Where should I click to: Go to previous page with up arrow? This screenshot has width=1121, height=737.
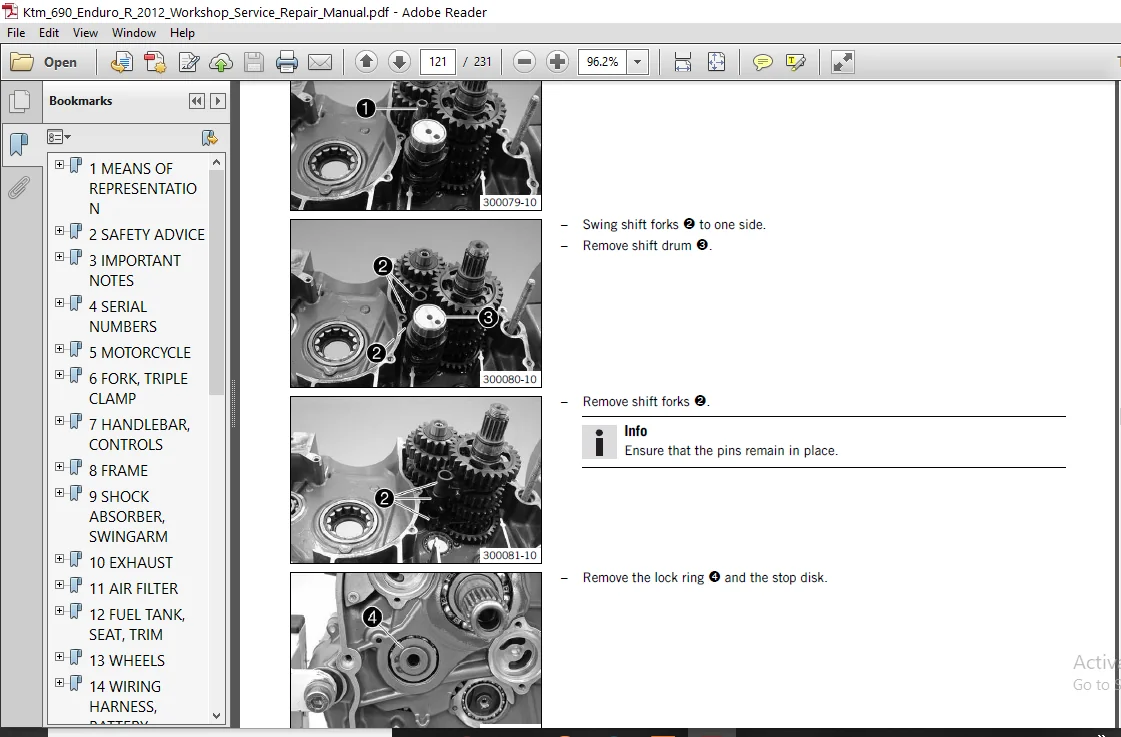[366, 62]
